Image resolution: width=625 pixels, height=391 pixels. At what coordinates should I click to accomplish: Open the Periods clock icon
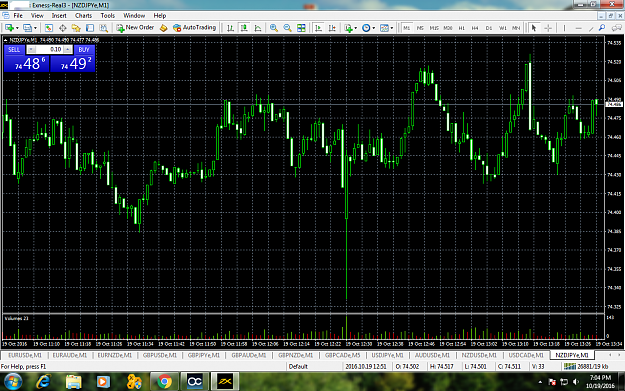[x=366, y=28]
